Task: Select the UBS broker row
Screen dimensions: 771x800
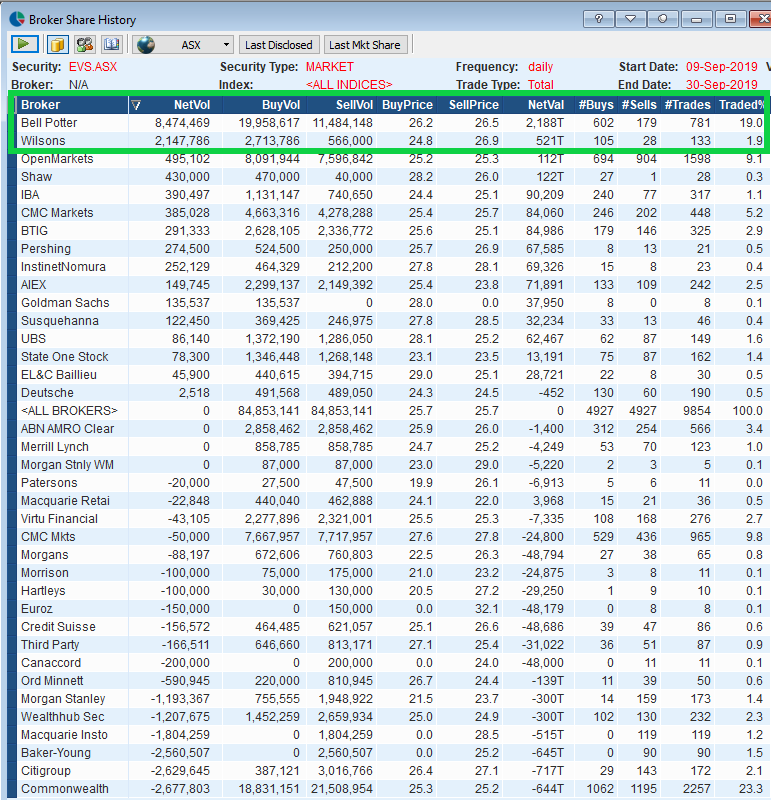Action: 391,339
